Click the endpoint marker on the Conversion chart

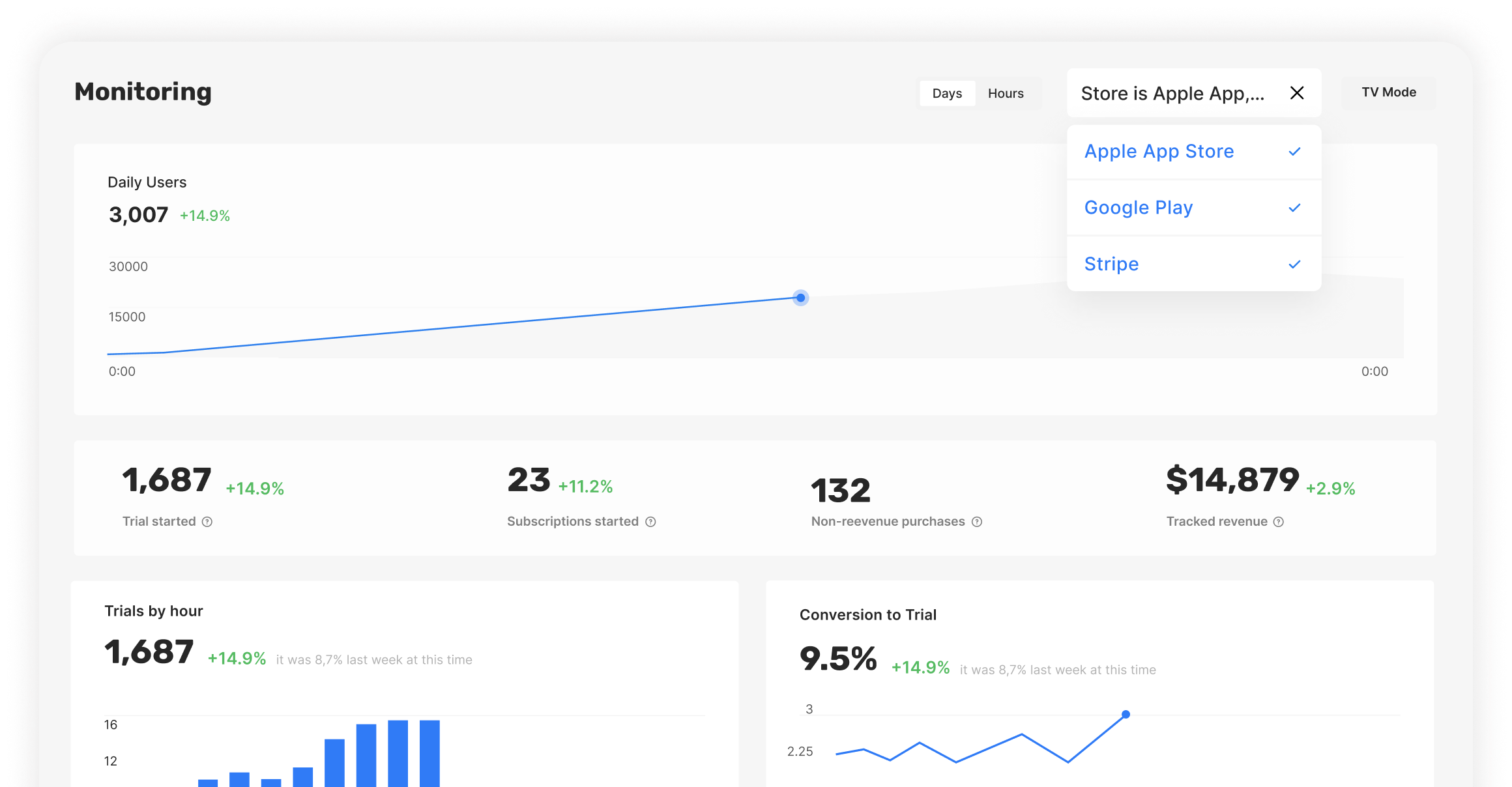(x=1126, y=714)
